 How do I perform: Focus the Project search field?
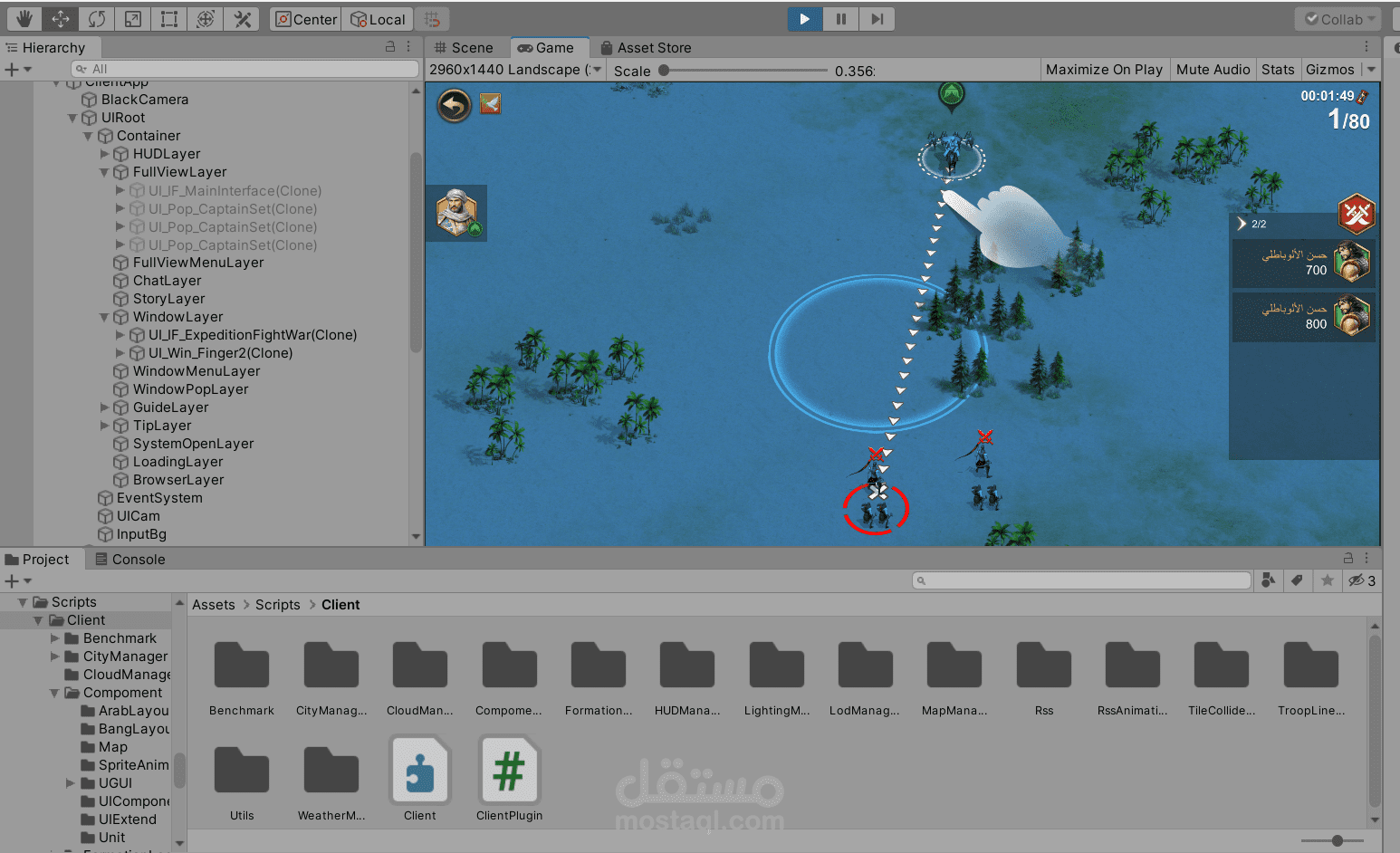click(x=1082, y=580)
